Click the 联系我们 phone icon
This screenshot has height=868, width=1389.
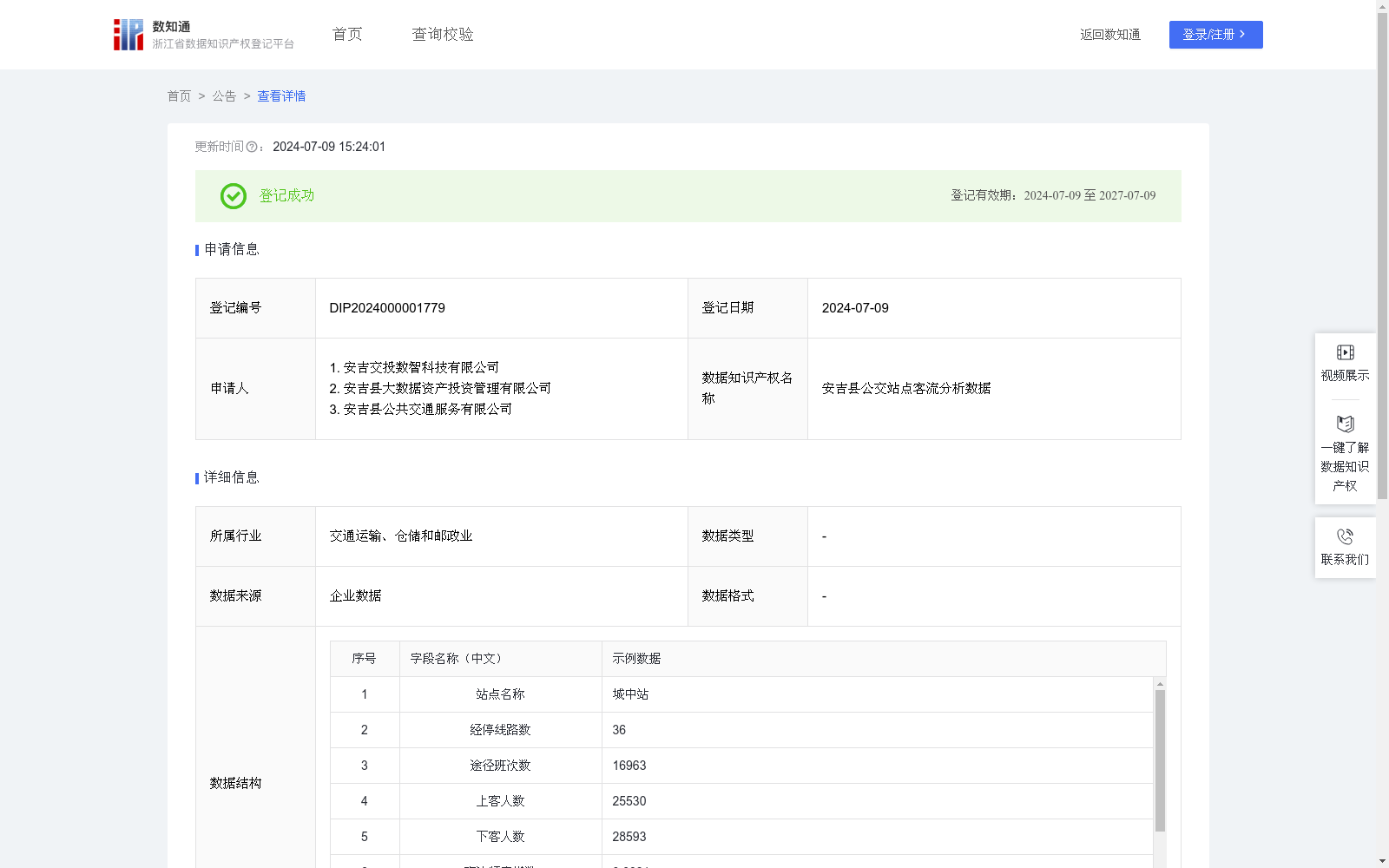[1345, 536]
